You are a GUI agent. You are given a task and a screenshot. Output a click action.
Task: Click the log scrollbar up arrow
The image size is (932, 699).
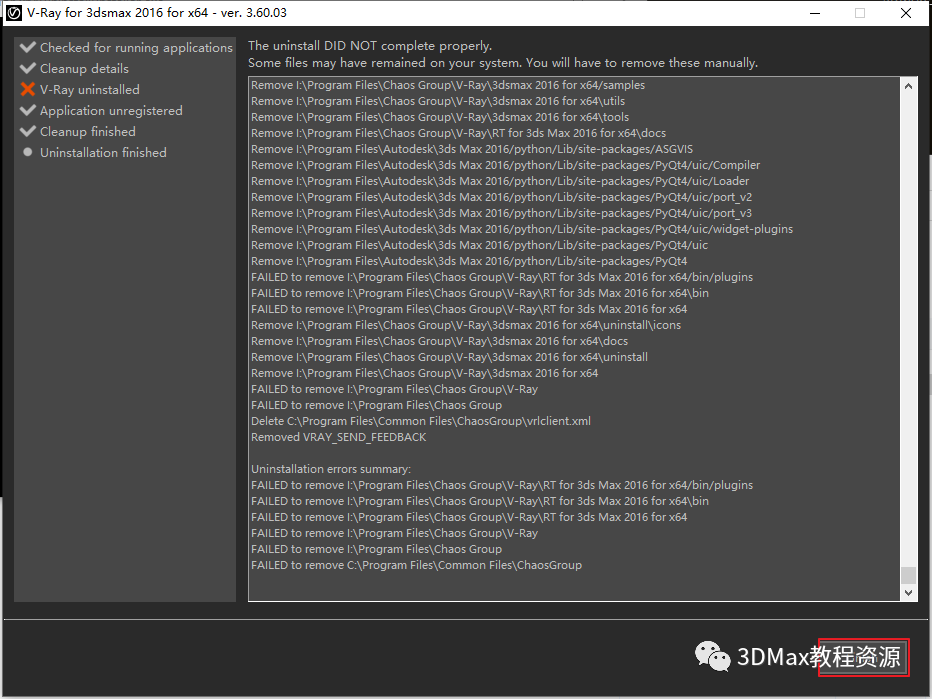pyautogui.click(x=908, y=86)
